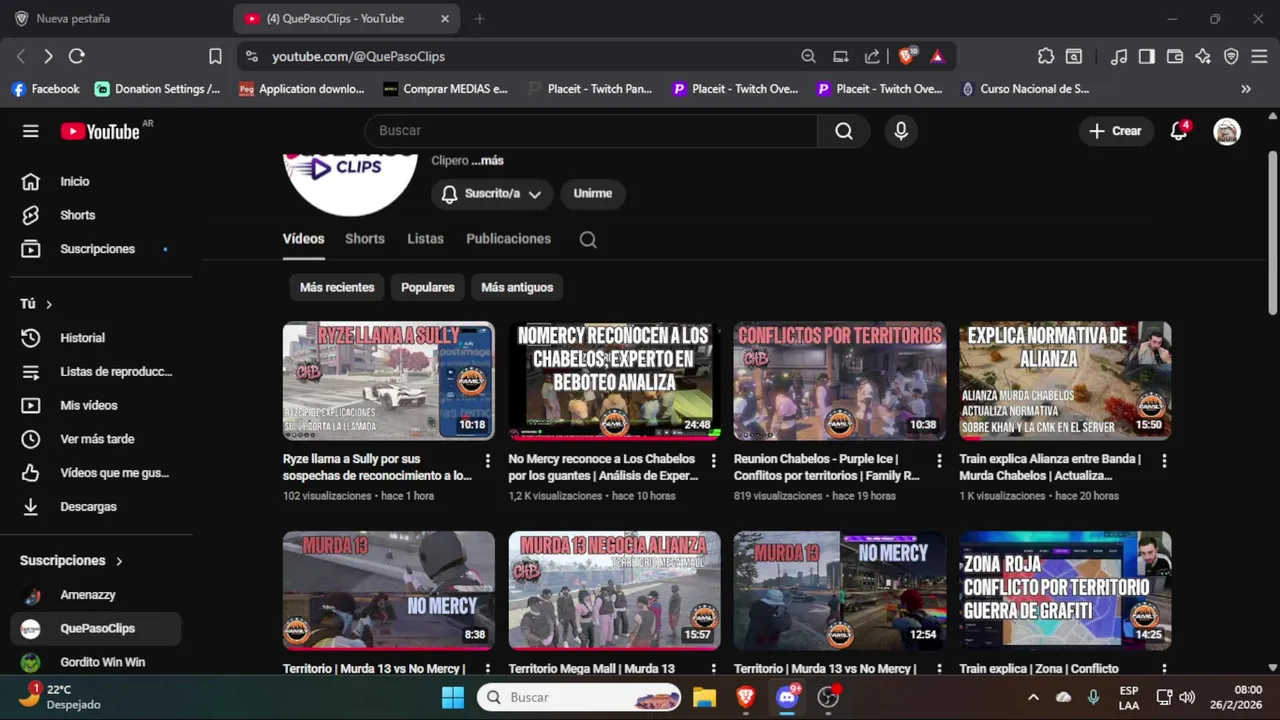This screenshot has width=1280, height=720.
Task: Open File Explorer from the taskbar
Action: [705, 697]
